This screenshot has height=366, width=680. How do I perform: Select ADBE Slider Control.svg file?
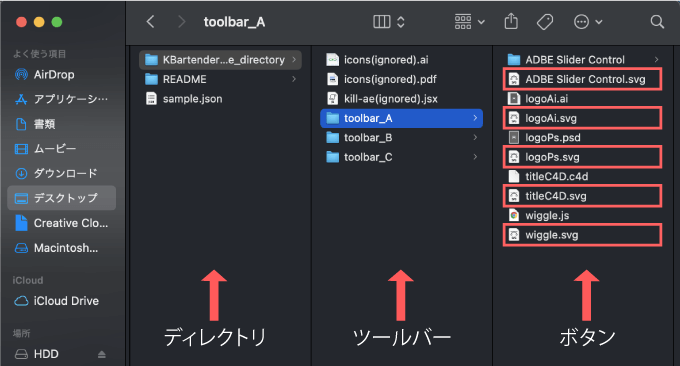pyautogui.click(x=582, y=79)
